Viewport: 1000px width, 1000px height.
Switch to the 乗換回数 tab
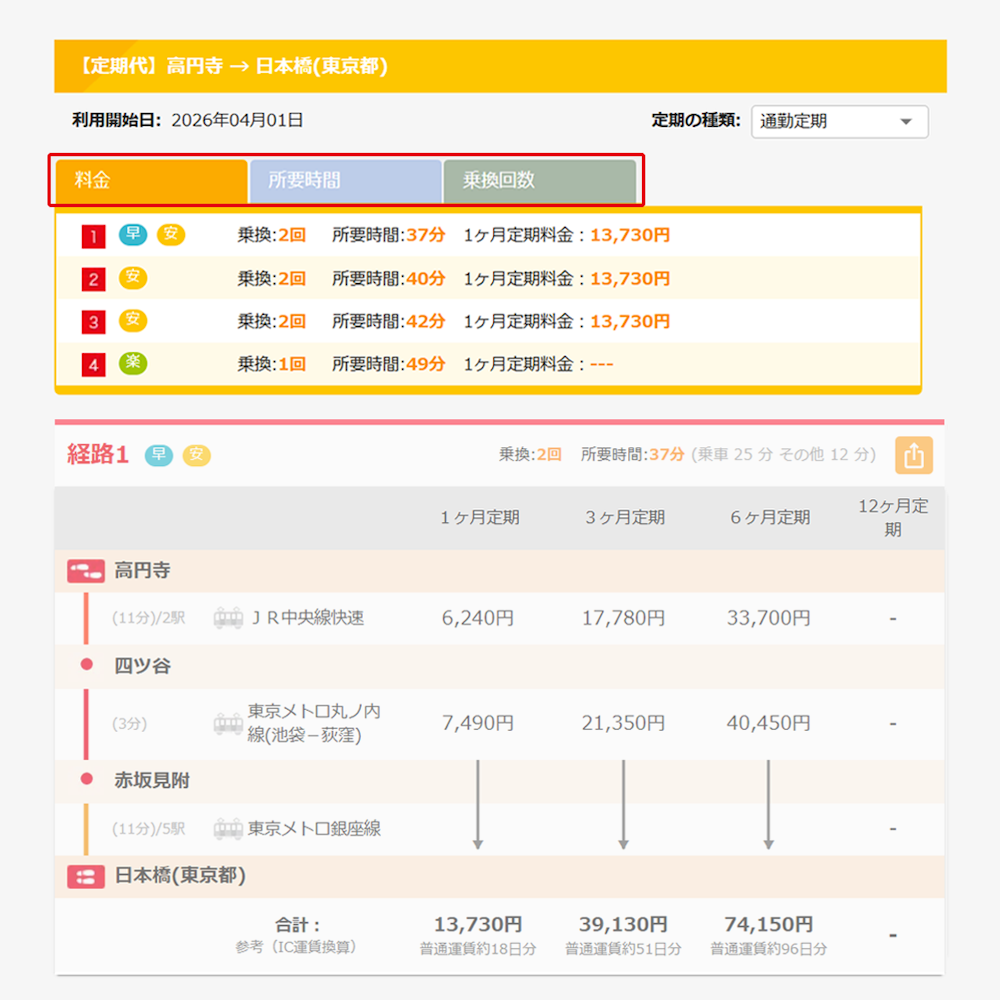pyautogui.click(x=540, y=181)
